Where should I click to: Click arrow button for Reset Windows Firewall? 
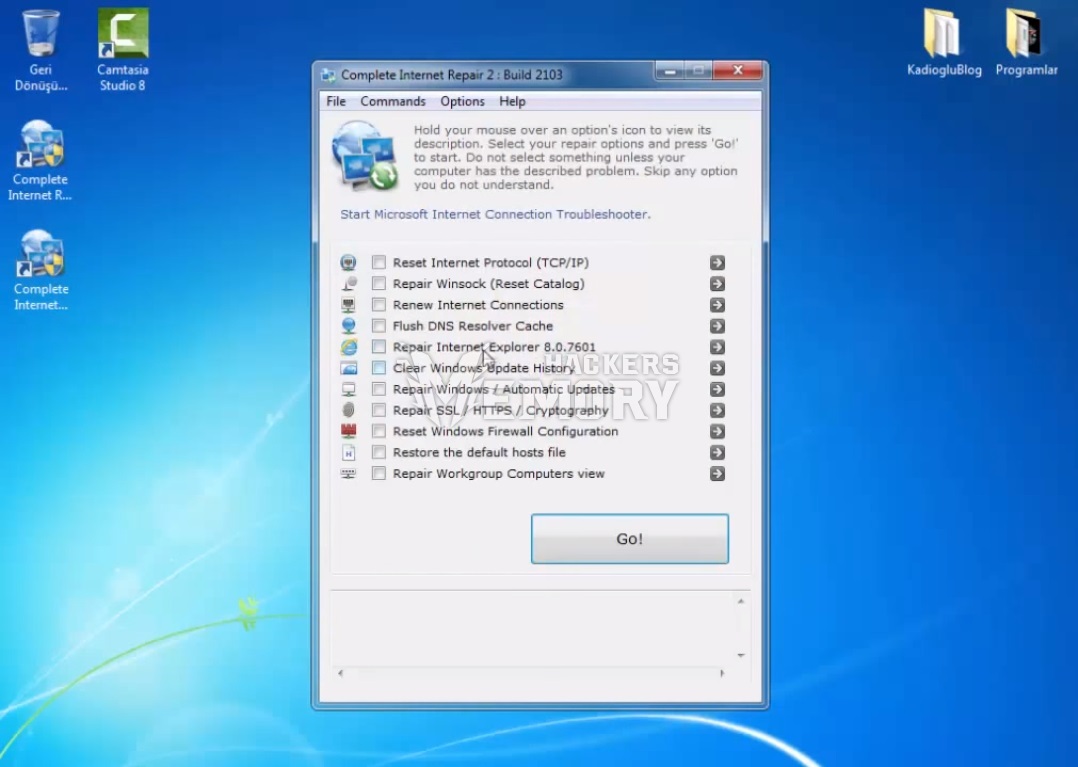tap(717, 432)
